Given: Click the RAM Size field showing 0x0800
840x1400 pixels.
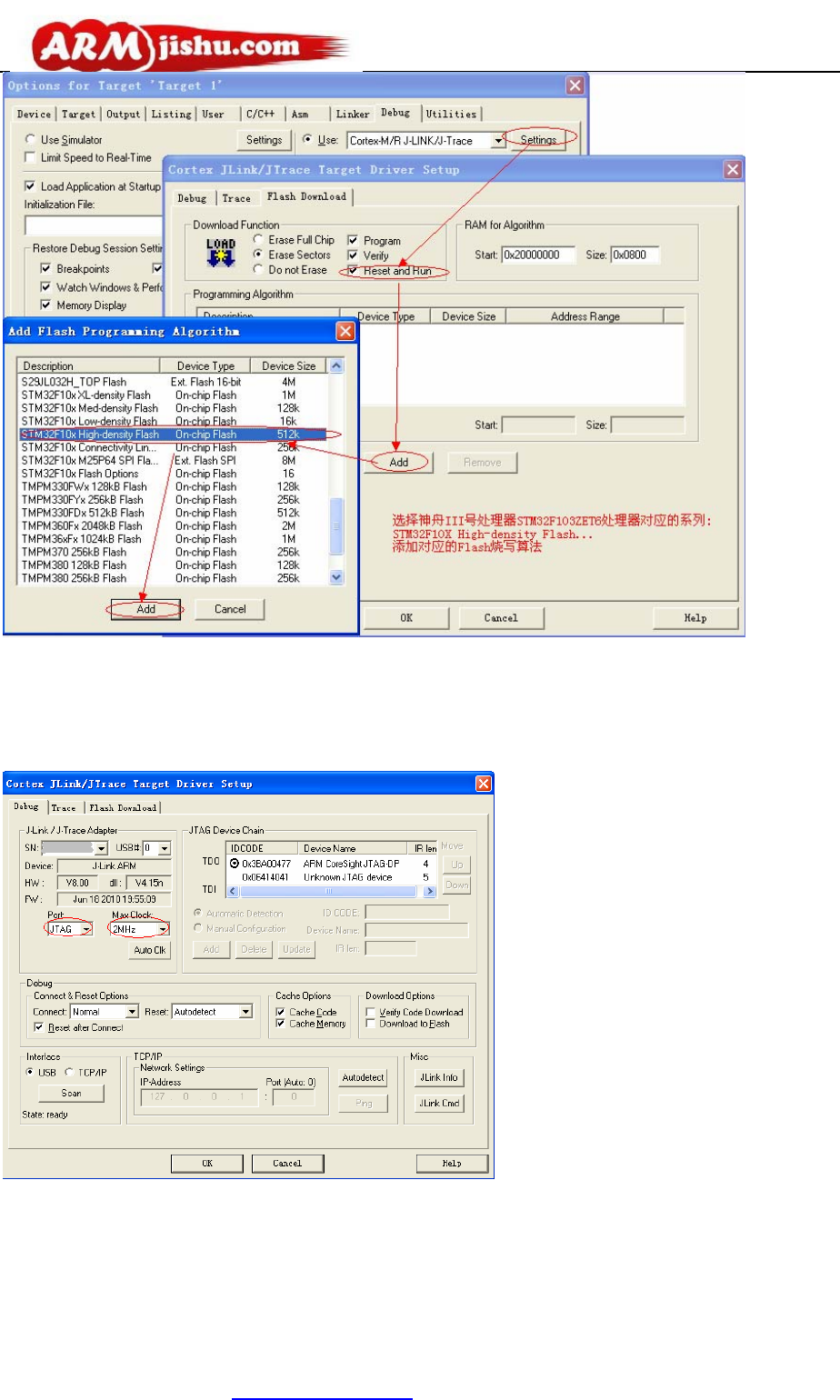Looking at the screenshot, I should [x=636, y=255].
